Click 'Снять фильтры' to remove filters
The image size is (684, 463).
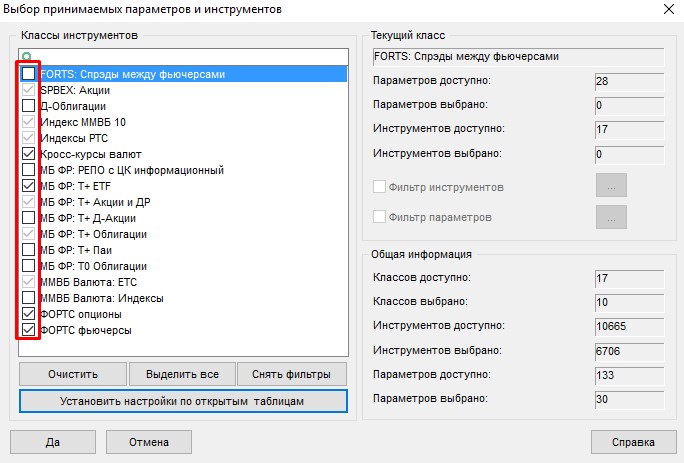(291, 374)
